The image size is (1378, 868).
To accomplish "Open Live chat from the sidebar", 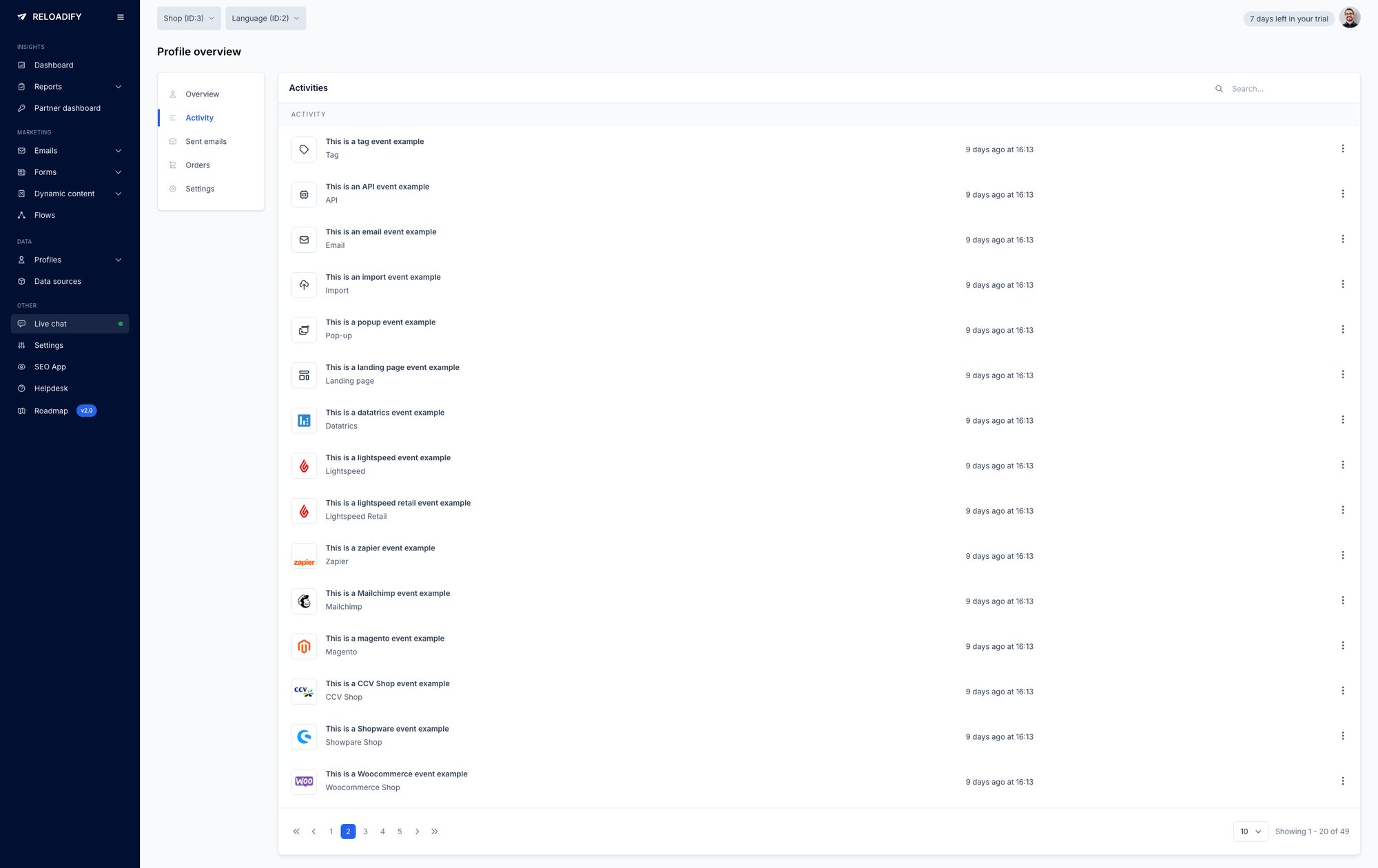I will coord(50,323).
